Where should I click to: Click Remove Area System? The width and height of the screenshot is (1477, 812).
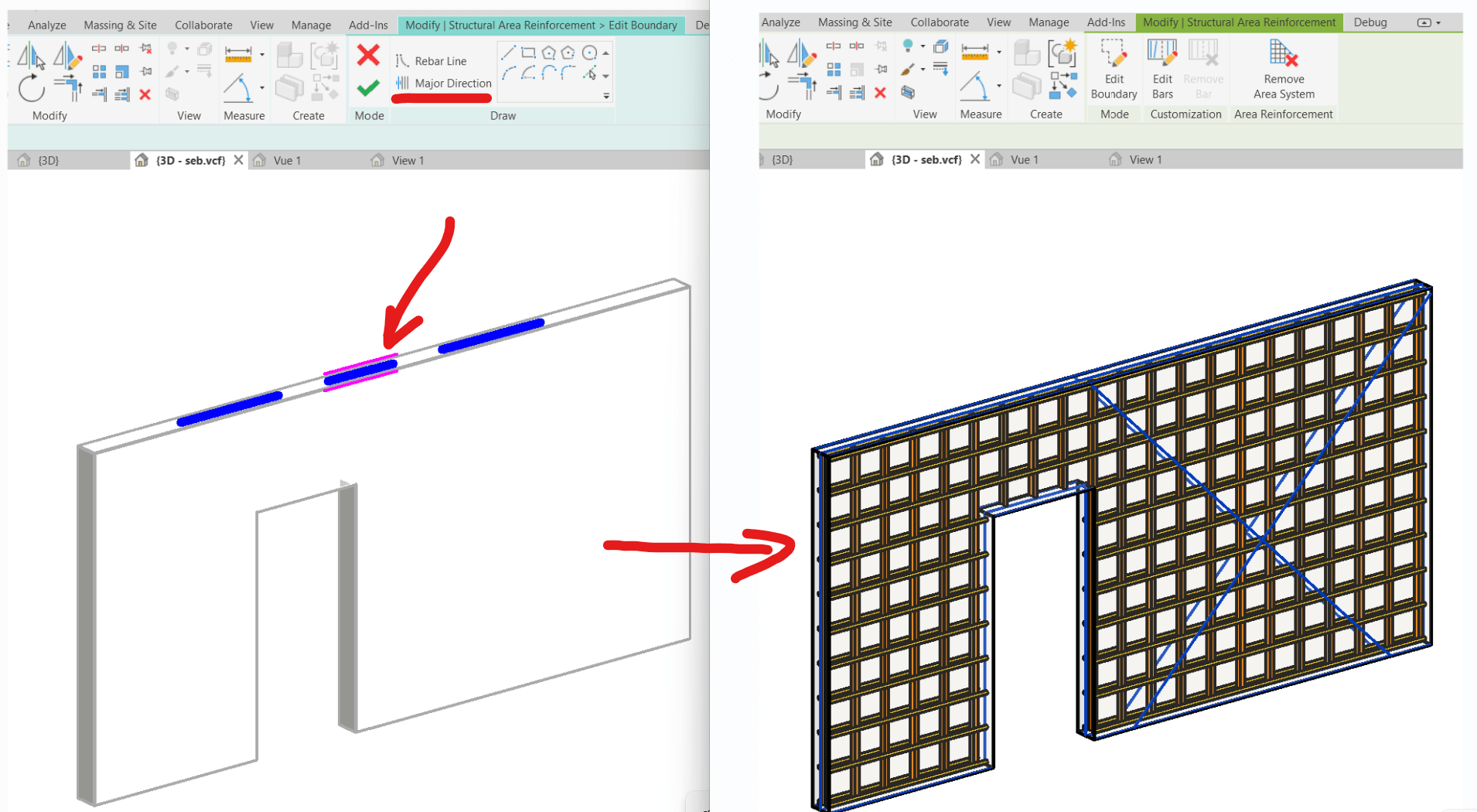coord(1283,70)
